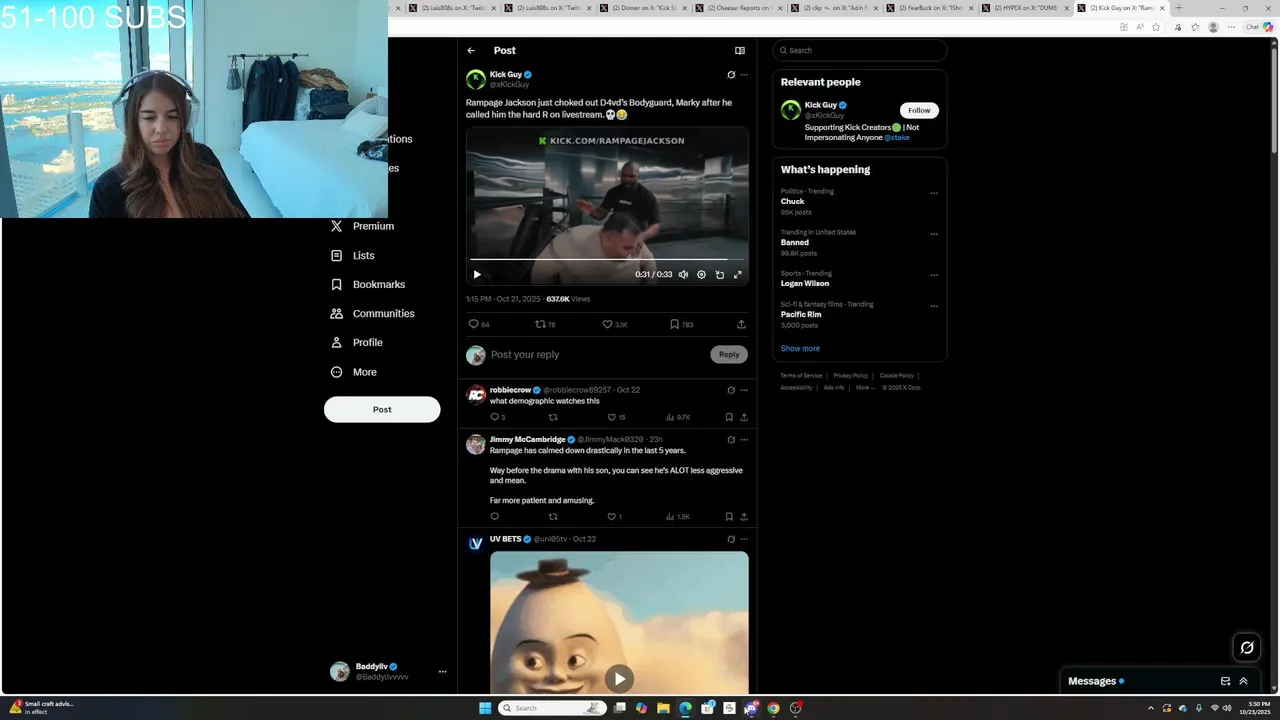Open Grok icon on Kick Guy's post
The image size is (1280, 720).
[731, 75]
